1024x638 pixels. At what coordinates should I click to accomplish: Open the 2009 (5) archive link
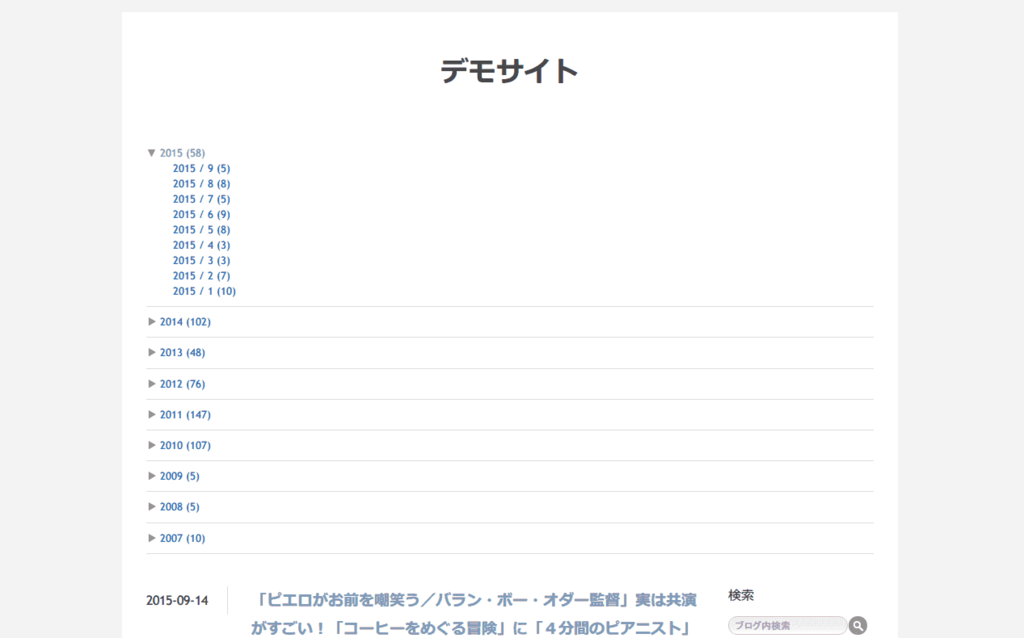(179, 476)
